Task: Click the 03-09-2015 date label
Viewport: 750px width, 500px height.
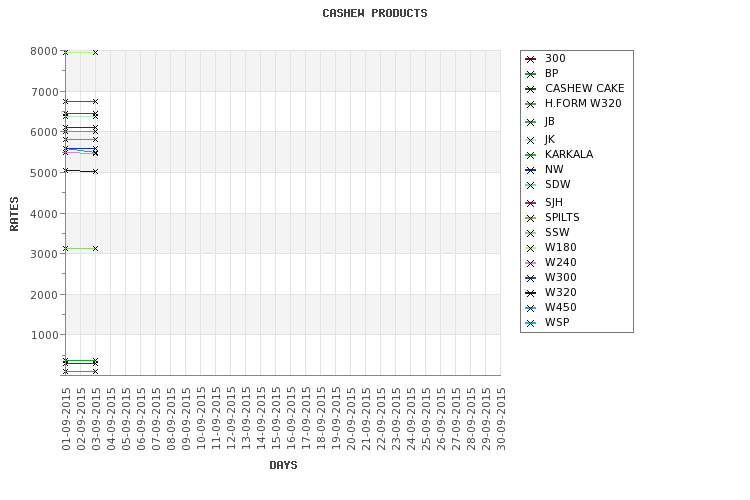Action: click(x=96, y=419)
